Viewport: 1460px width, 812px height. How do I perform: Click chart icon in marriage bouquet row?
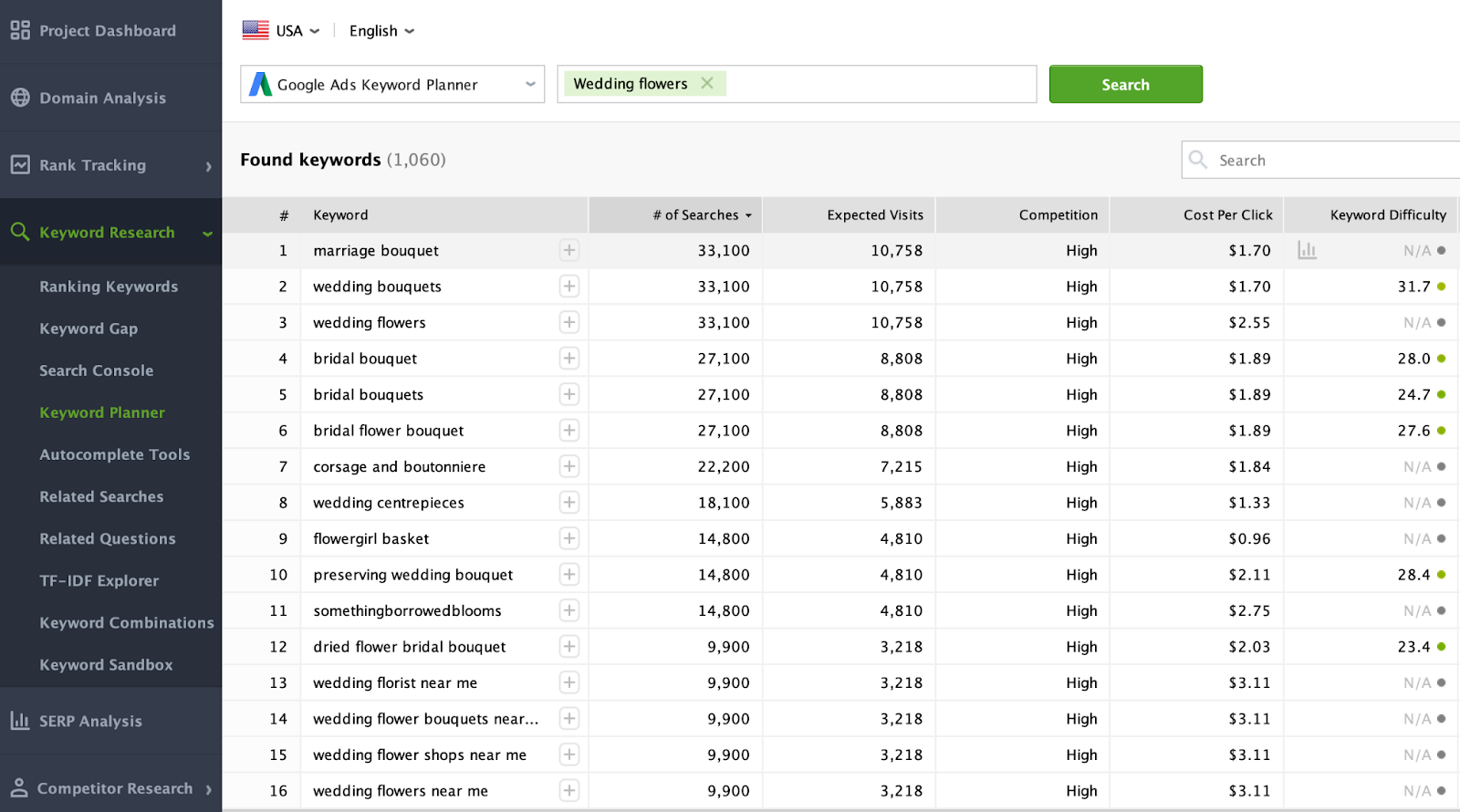(x=1307, y=250)
